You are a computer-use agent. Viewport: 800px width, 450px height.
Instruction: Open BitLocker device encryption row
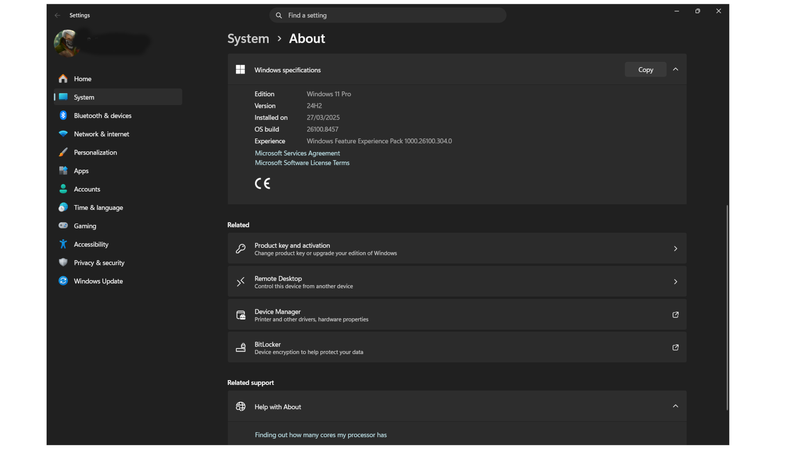click(457, 347)
